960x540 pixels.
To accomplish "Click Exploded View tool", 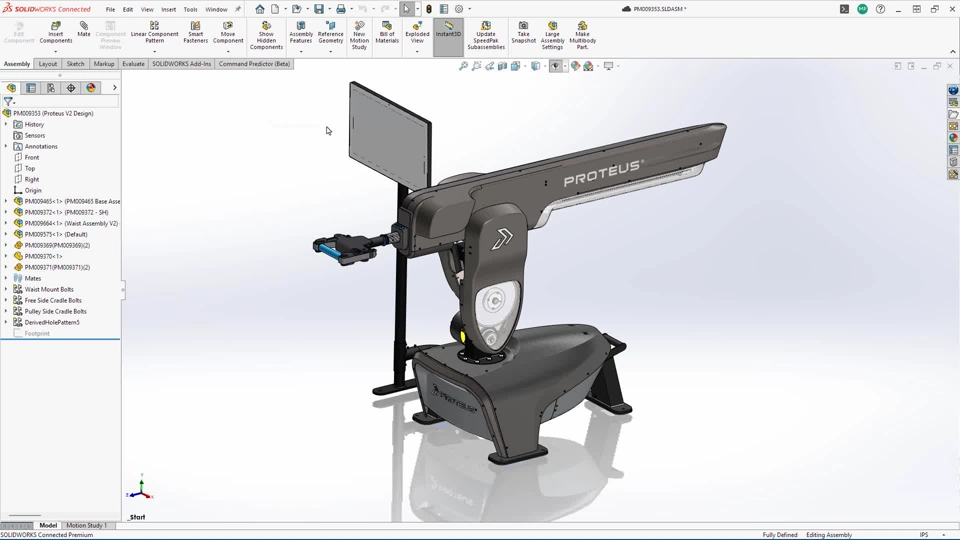I will tap(417, 32).
